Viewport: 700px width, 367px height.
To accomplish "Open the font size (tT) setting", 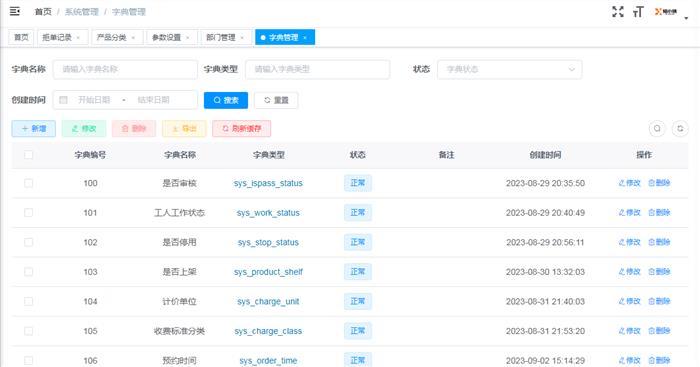I will 638,12.
